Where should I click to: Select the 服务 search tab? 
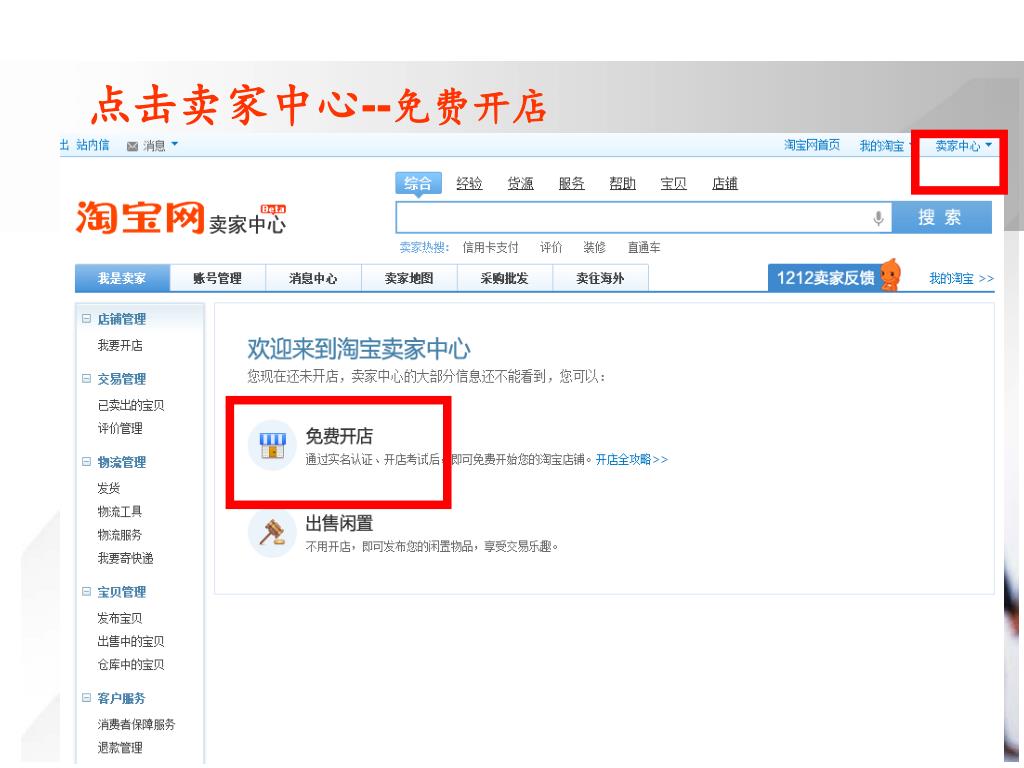tap(571, 184)
